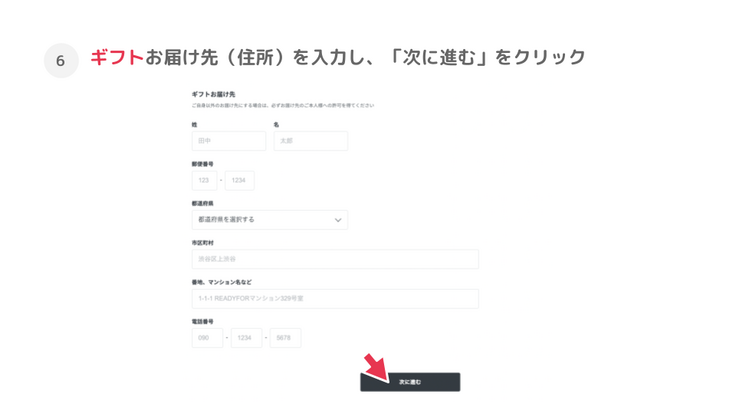Click the 番地、マンション名など label

(222, 282)
